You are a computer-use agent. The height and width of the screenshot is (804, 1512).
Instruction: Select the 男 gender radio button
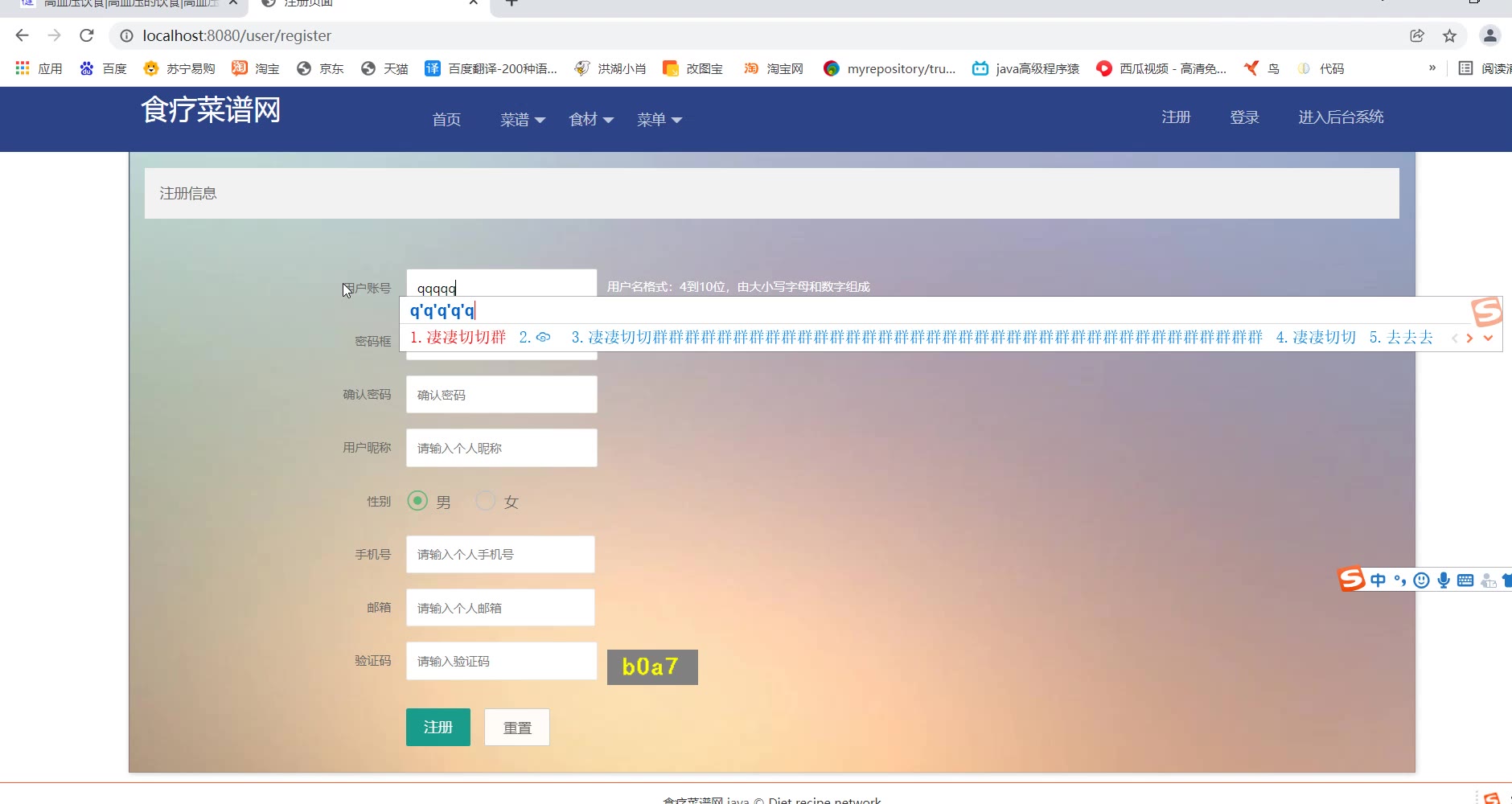(x=417, y=501)
